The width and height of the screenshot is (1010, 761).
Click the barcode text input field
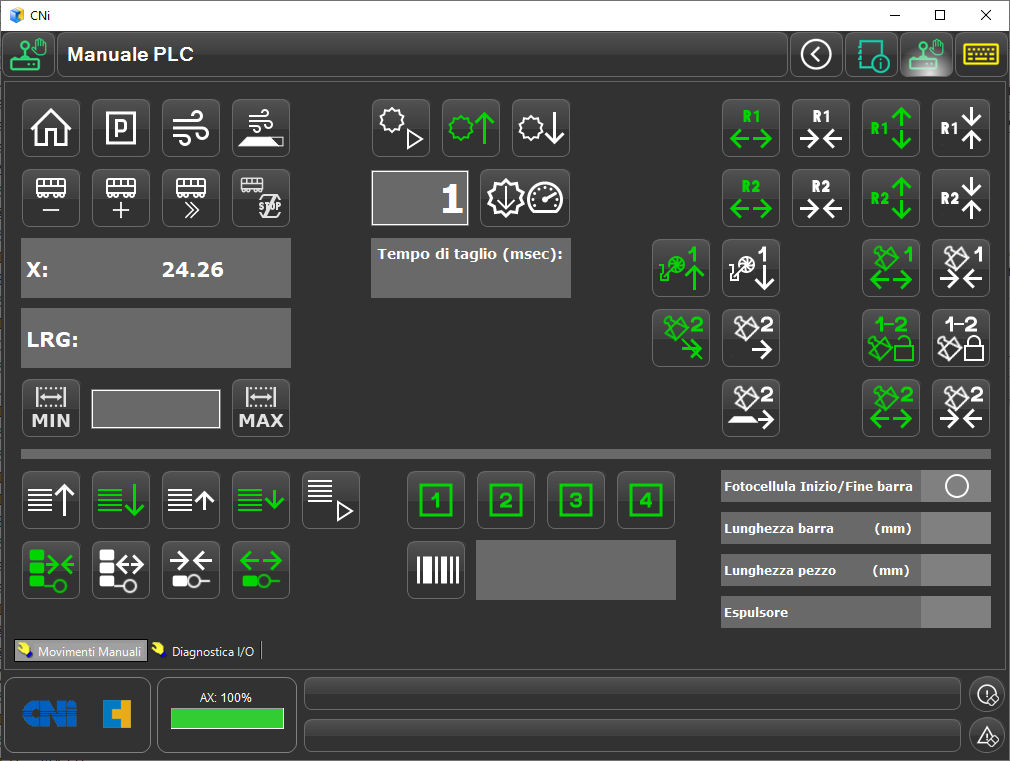[x=576, y=570]
